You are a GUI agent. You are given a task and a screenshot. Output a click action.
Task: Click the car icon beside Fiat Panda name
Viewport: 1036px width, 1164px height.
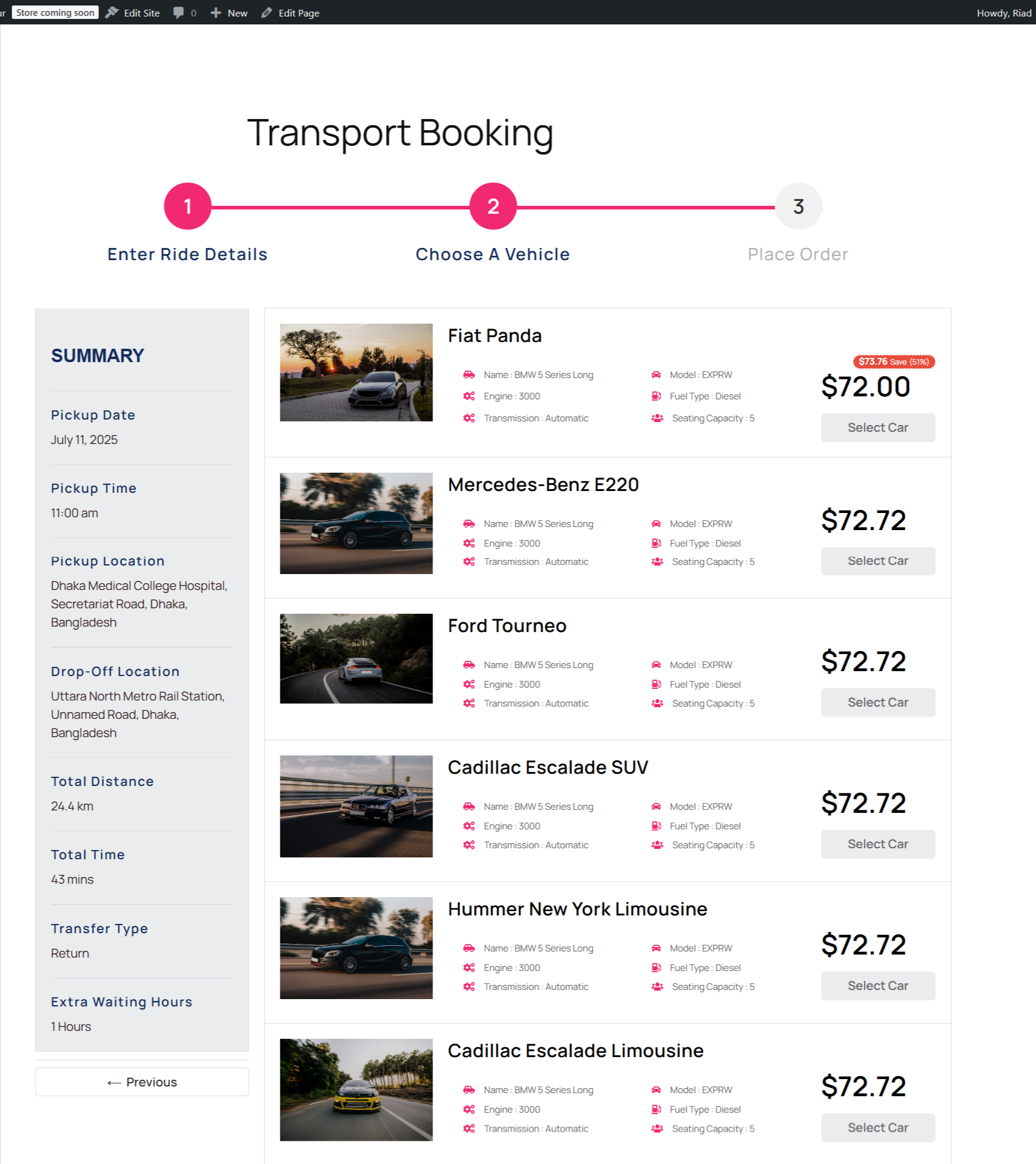[x=469, y=374]
